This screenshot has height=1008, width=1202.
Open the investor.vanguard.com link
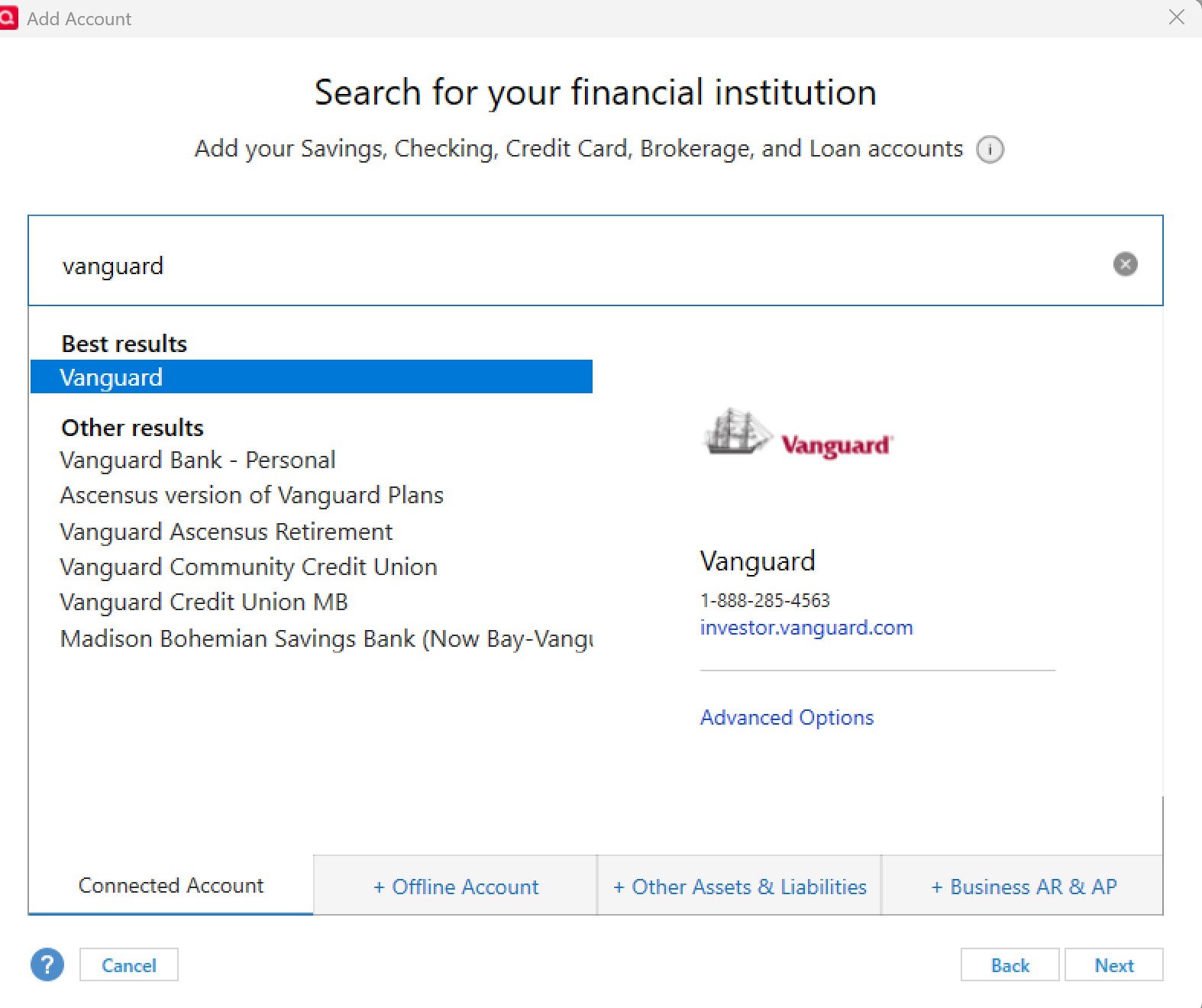click(806, 628)
